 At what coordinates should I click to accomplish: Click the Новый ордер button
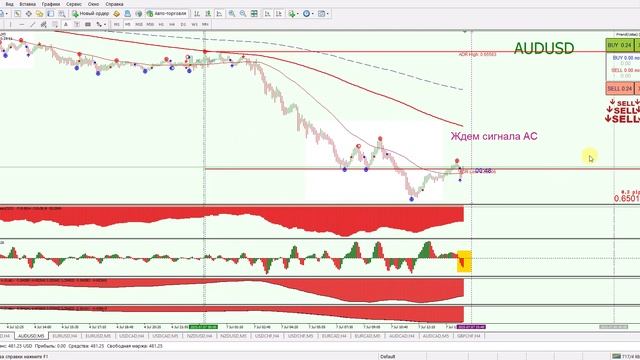point(91,13)
